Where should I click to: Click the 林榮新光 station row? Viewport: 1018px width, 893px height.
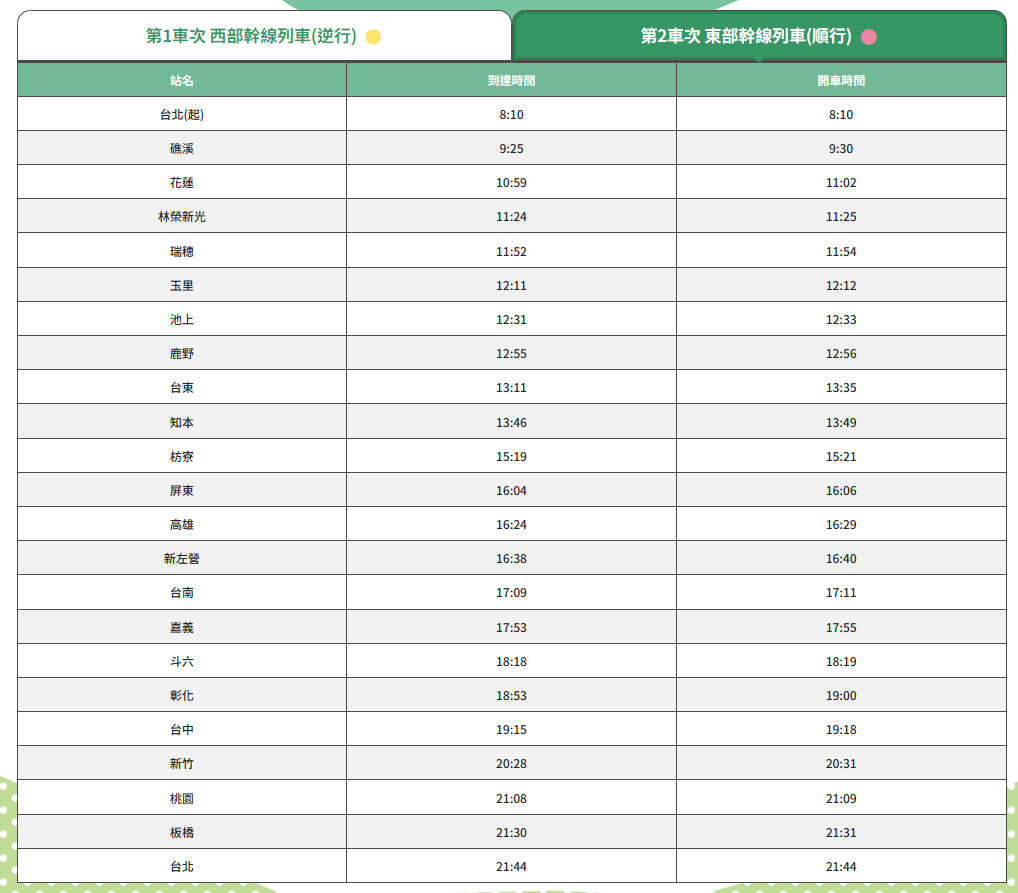(x=182, y=217)
